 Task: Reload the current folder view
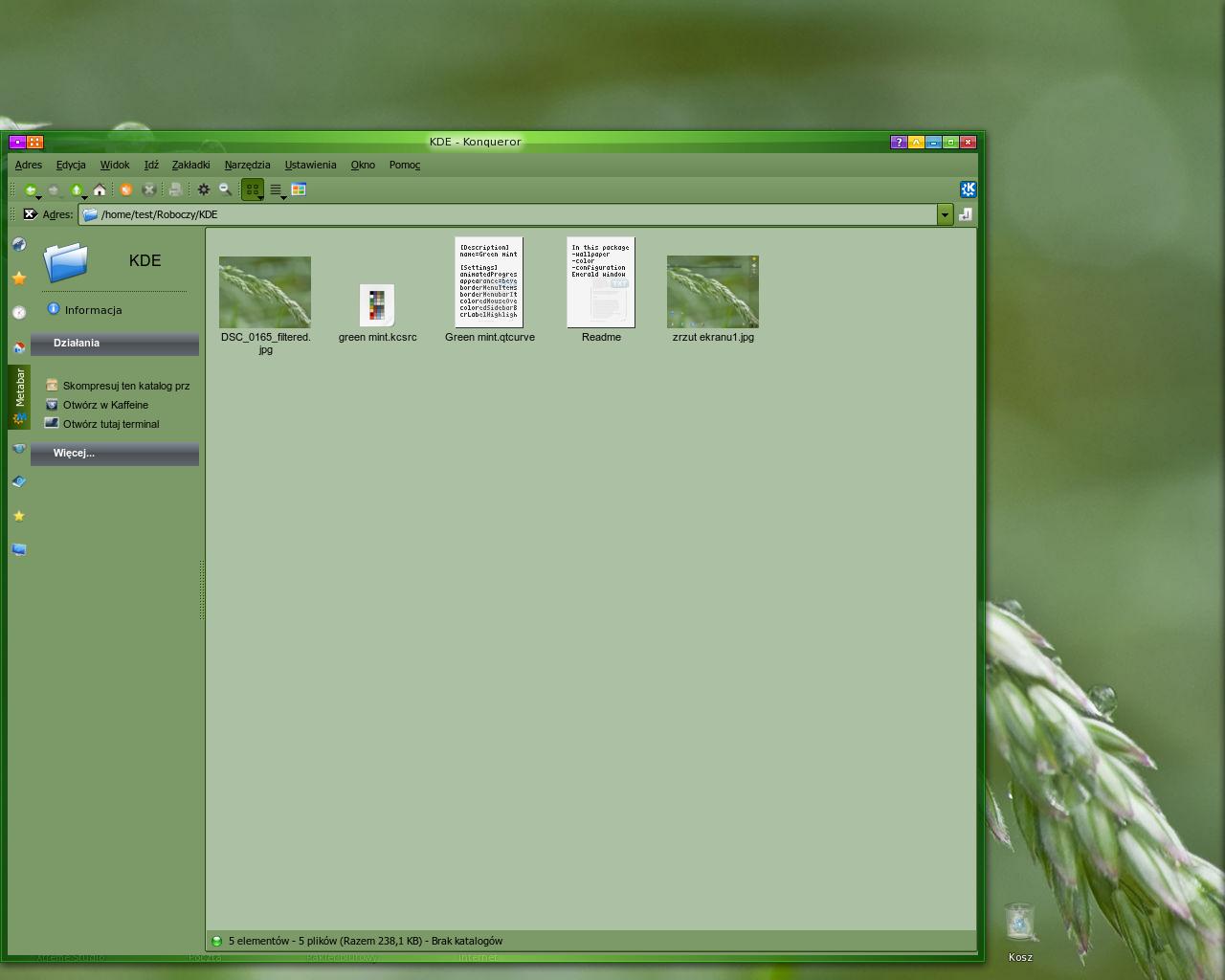point(125,189)
